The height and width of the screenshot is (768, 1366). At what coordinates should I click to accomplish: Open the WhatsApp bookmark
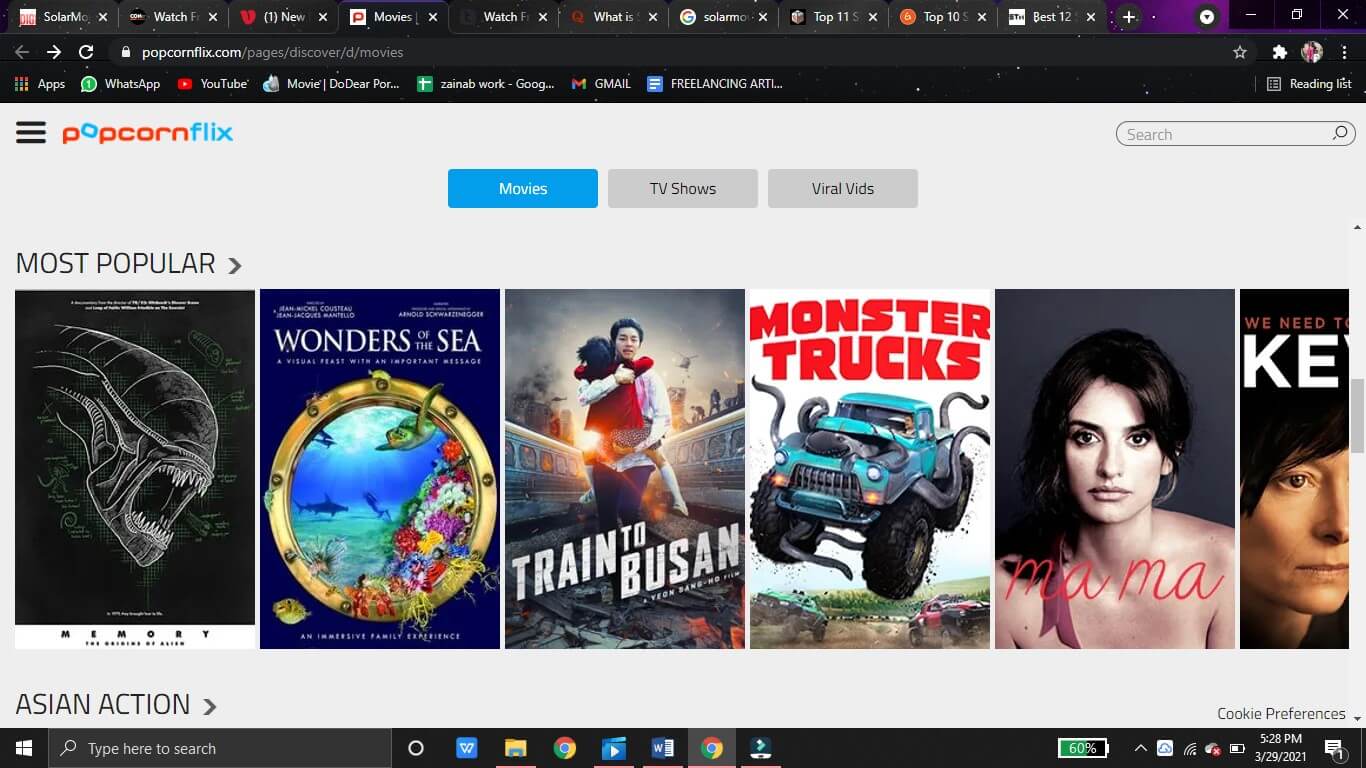[x=120, y=84]
